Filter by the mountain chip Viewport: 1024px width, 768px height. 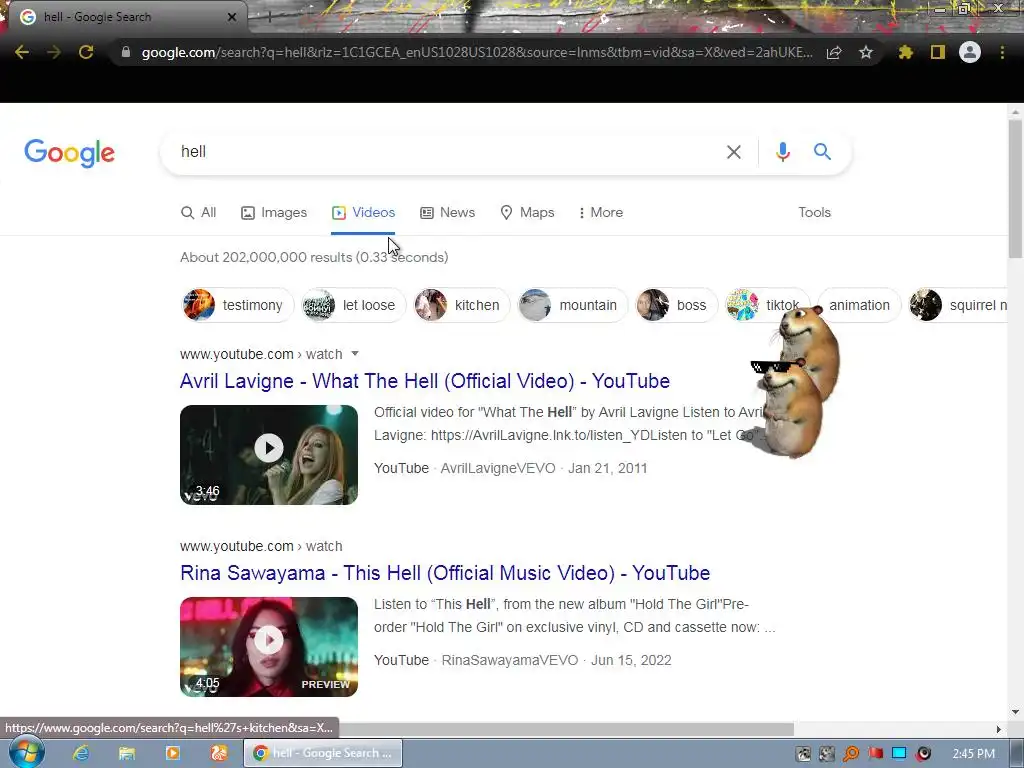click(572, 305)
